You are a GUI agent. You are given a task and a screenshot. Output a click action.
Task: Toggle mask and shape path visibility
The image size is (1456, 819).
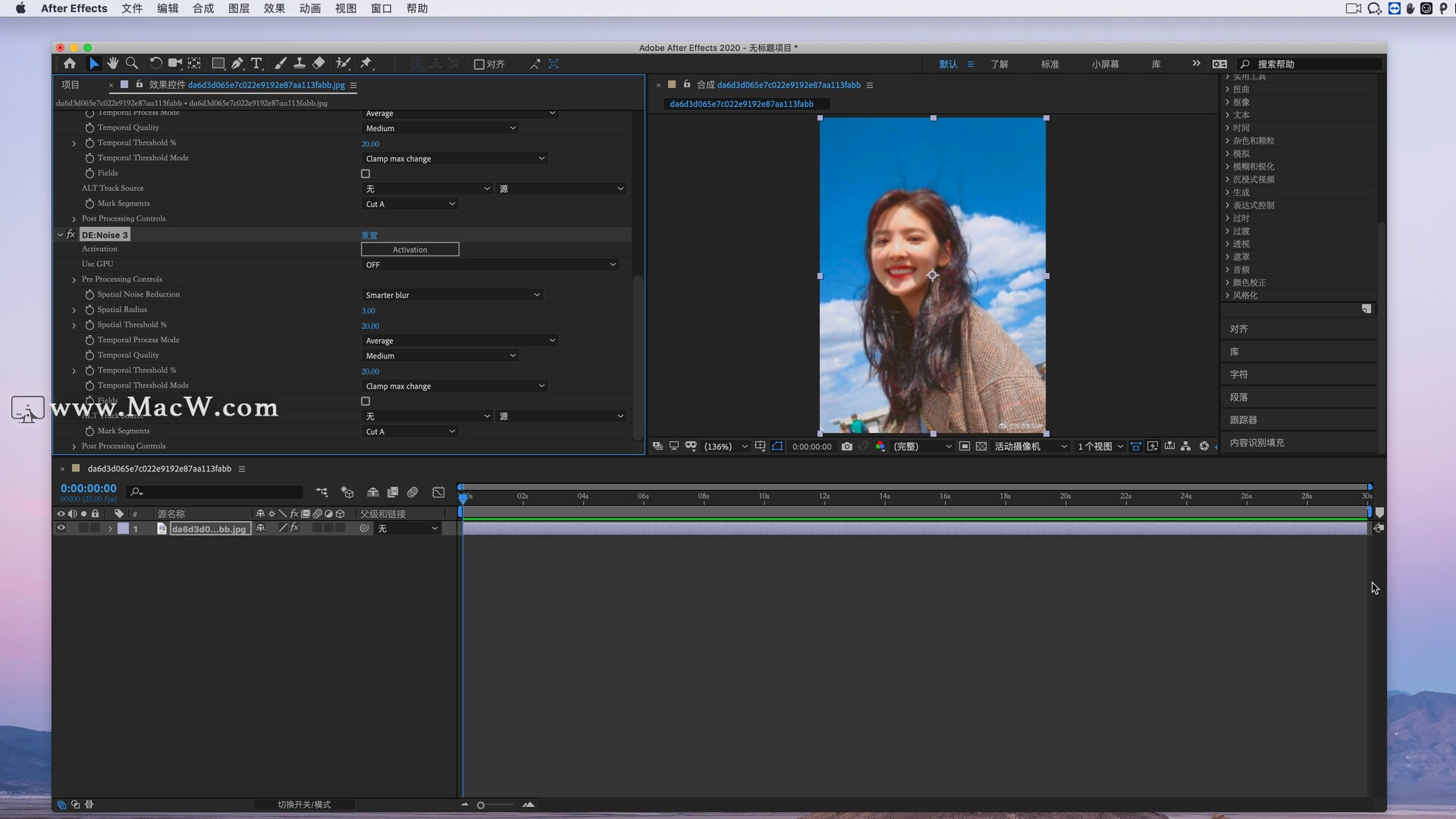[x=777, y=447]
